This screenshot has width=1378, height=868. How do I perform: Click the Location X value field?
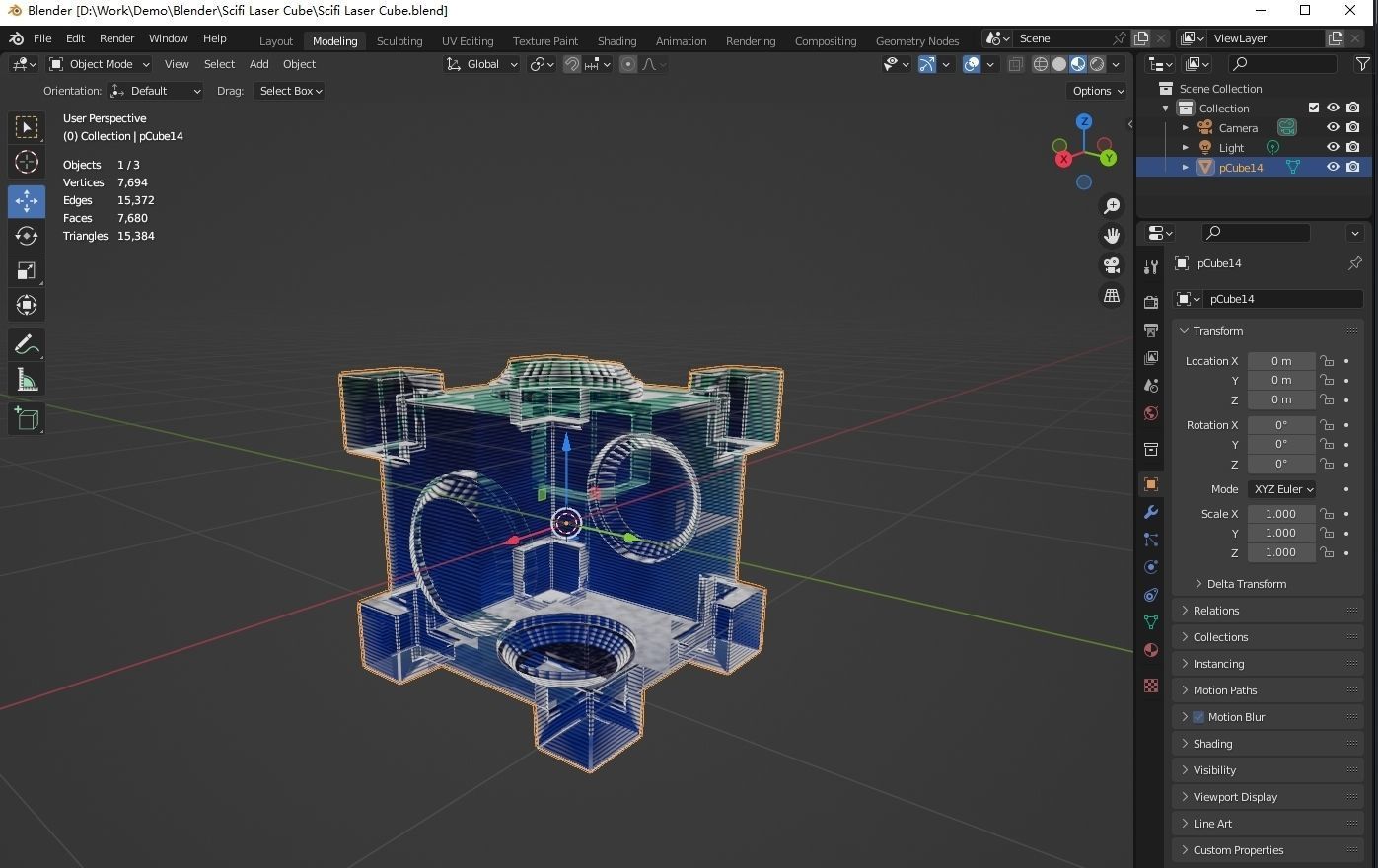point(1281,361)
